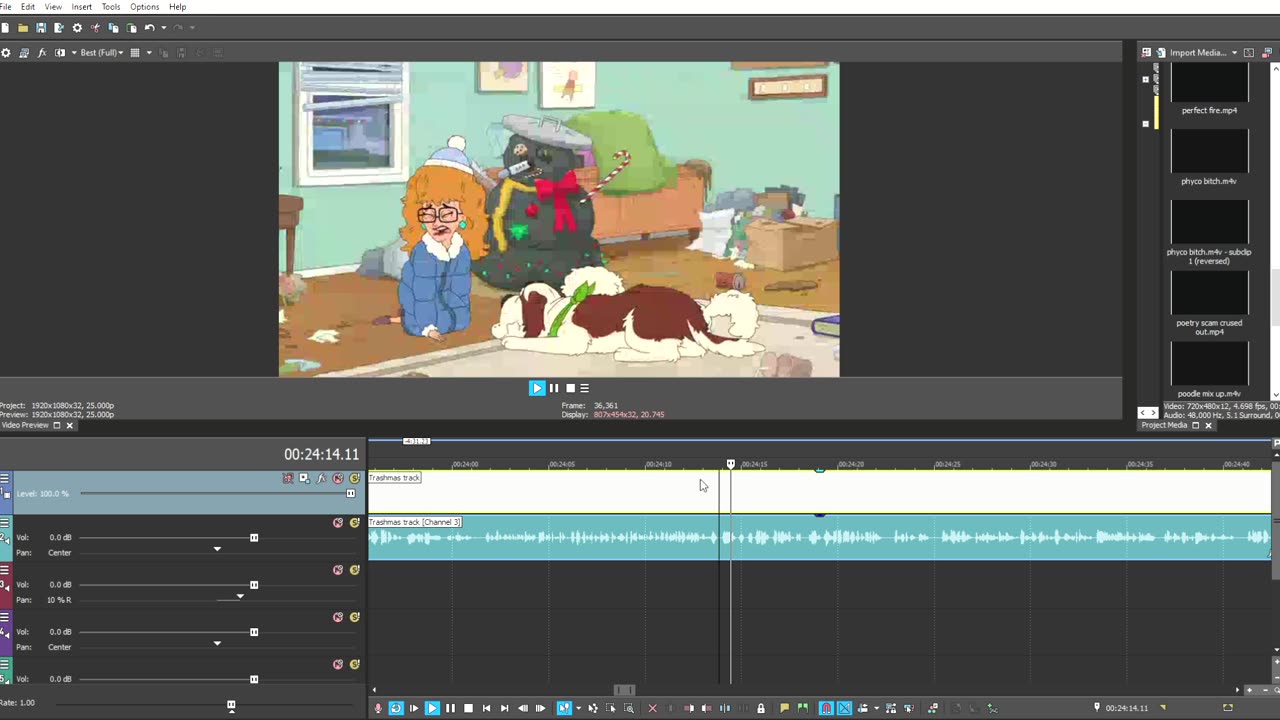Open the Options menu
This screenshot has width=1280, height=720.
coord(145,7)
